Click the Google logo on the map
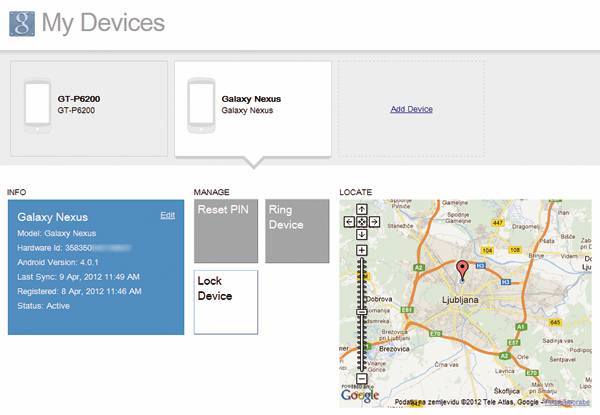Viewport: 600px width, 415px height. click(x=360, y=395)
